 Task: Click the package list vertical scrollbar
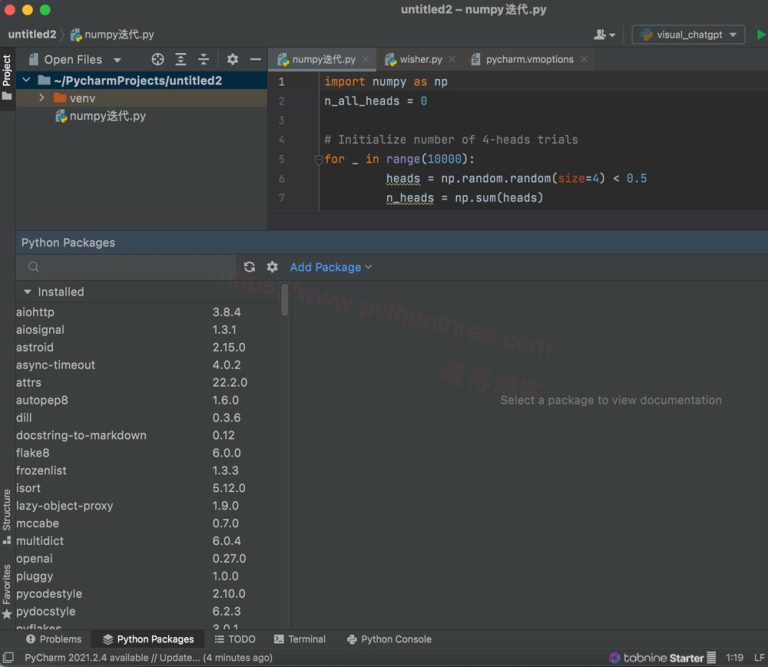285,300
